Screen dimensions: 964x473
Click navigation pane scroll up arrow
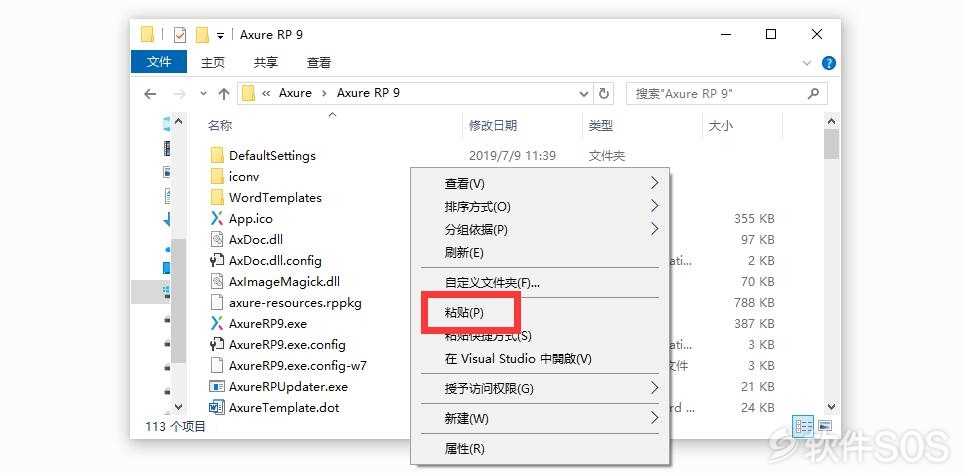(x=179, y=122)
